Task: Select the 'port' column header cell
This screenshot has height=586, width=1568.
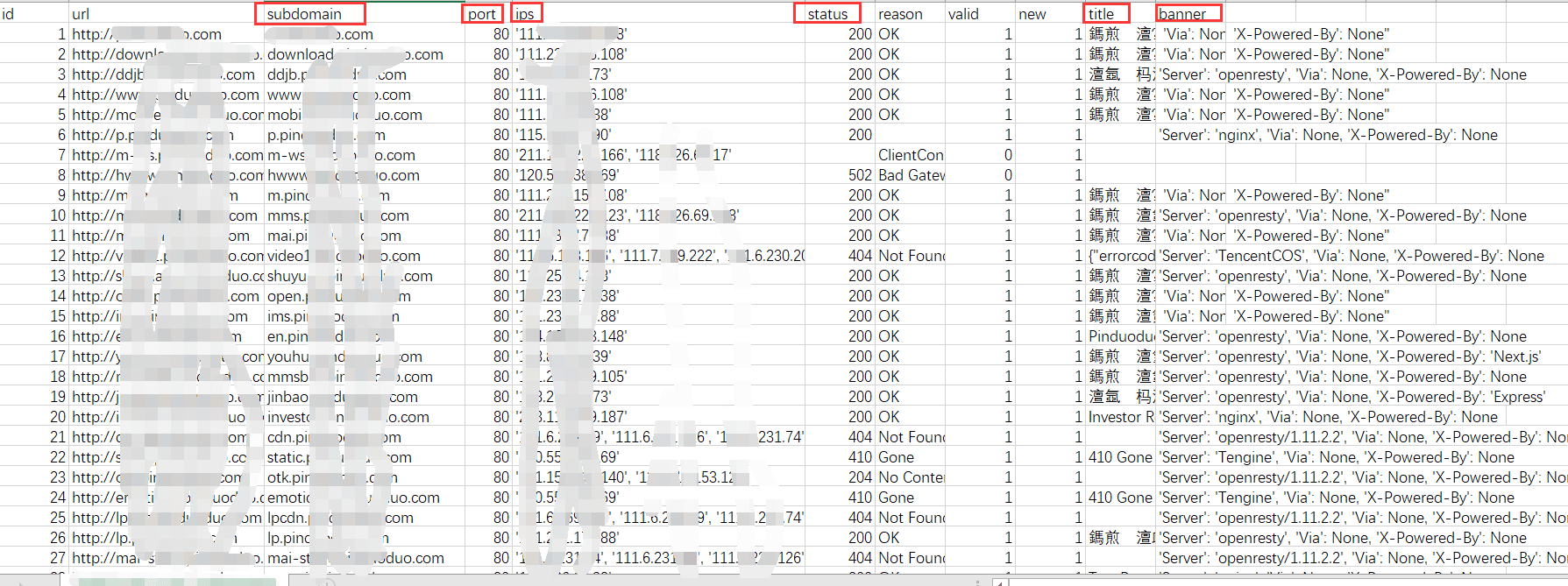Action: [487, 13]
